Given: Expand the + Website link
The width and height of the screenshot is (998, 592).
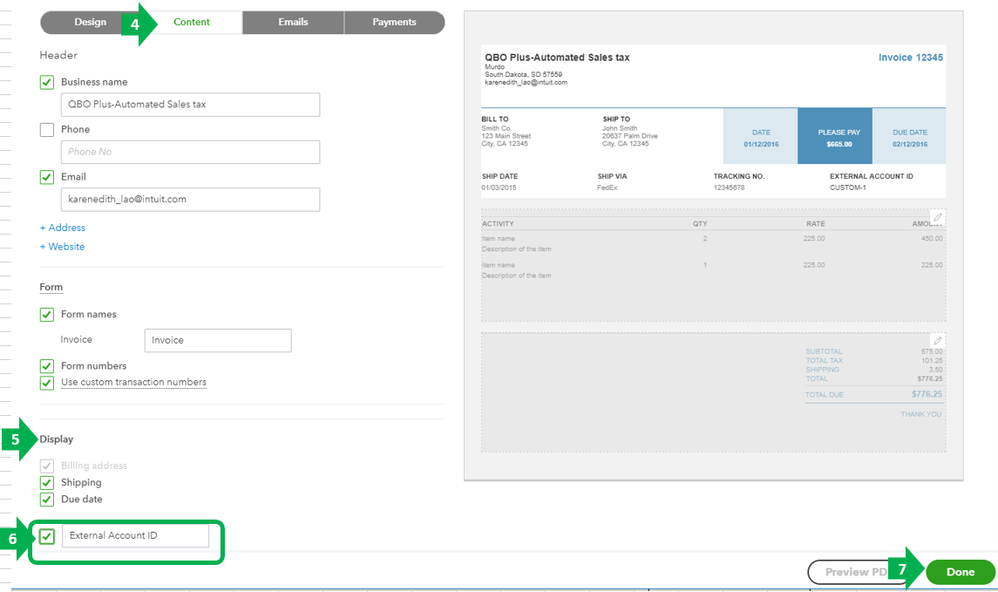Looking at the screenshot, I should [62, 247].
